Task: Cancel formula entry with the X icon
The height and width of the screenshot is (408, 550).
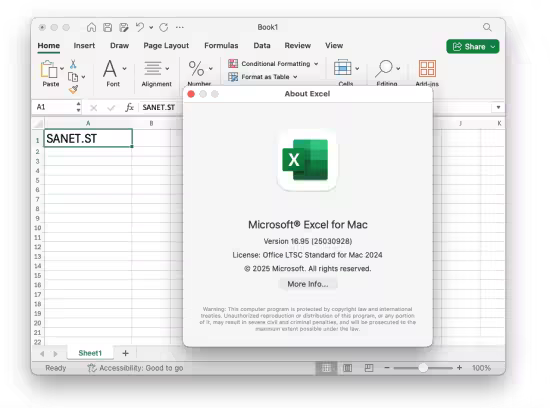Action: pyautogui.click(x=94, y=108)
